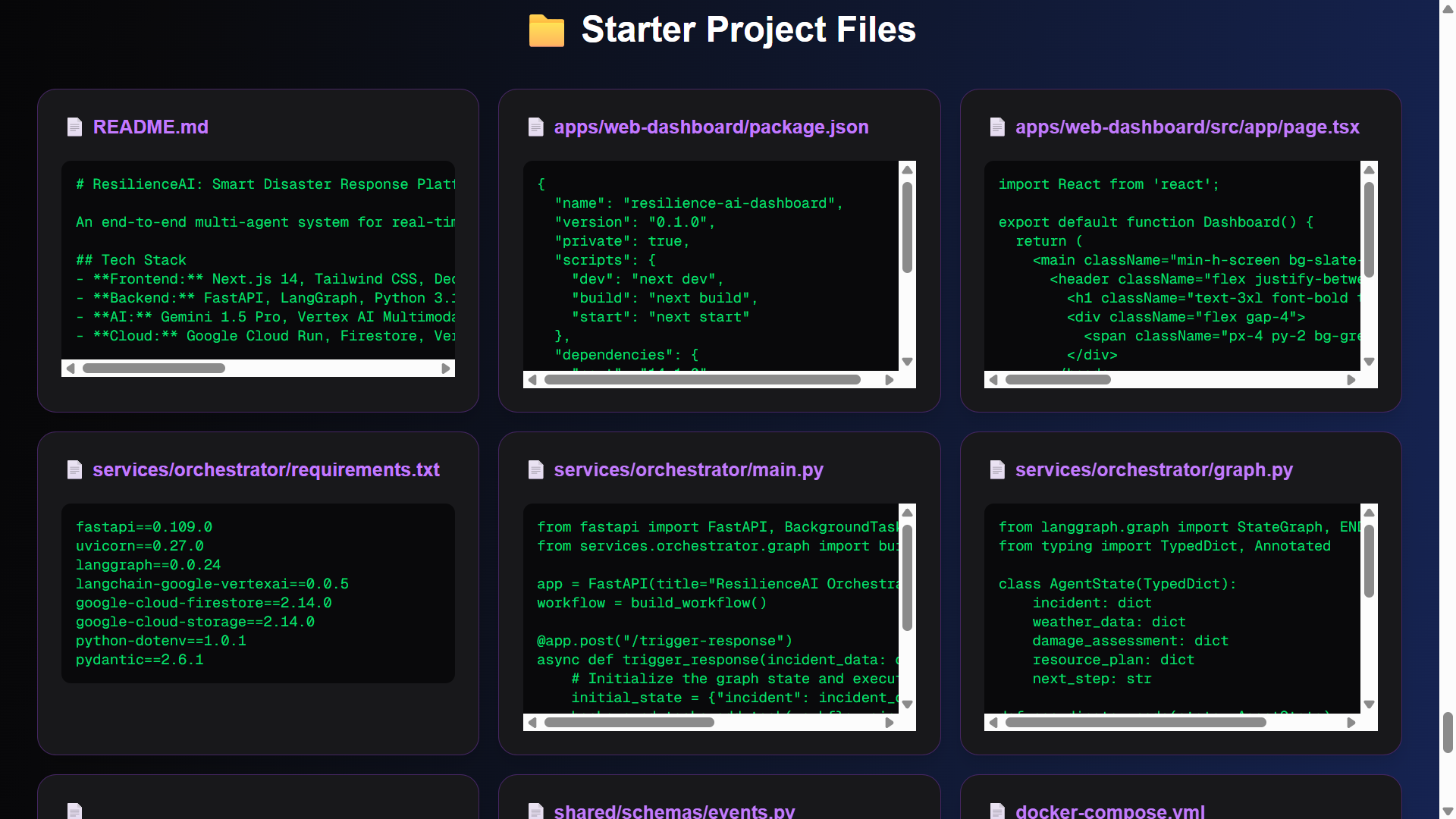Click the '## Tech Stack' heading in README
The height and width of the screenshot is (819, 1456).
click(130, 260)
